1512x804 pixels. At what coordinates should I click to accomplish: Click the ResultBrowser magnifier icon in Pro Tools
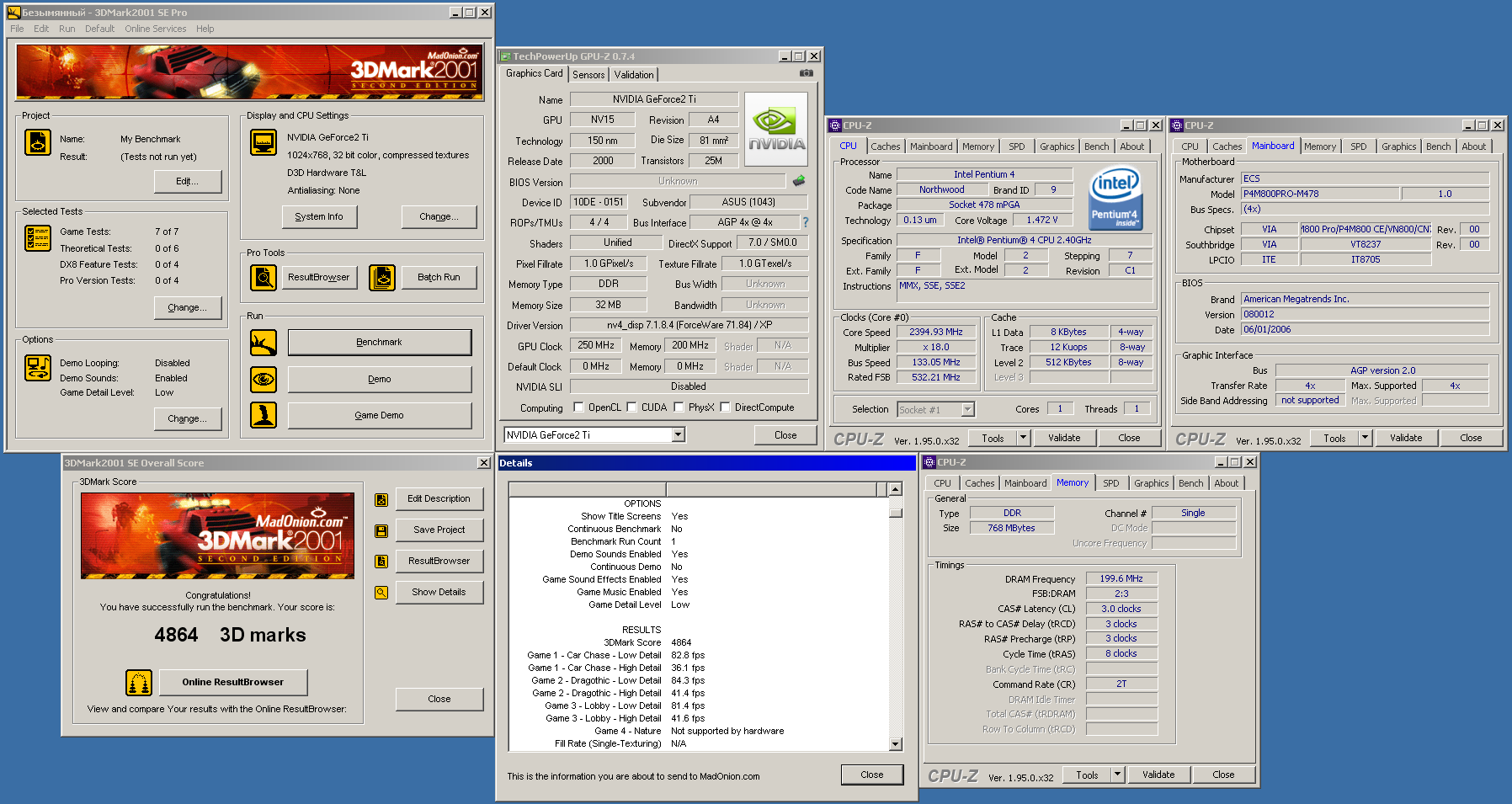[264, 277]
